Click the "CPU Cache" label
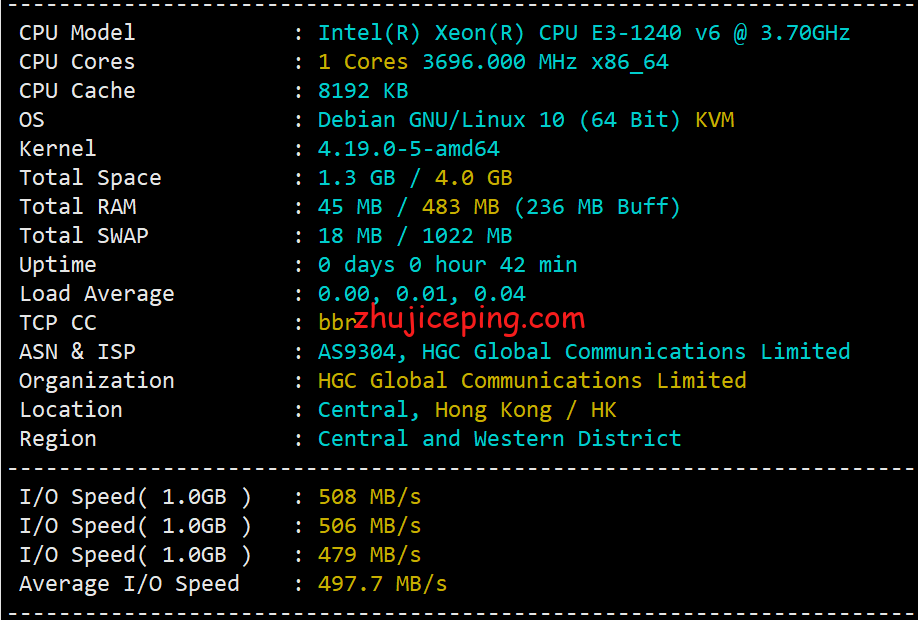The image size is (918, 620). click(x=77, y=91)
